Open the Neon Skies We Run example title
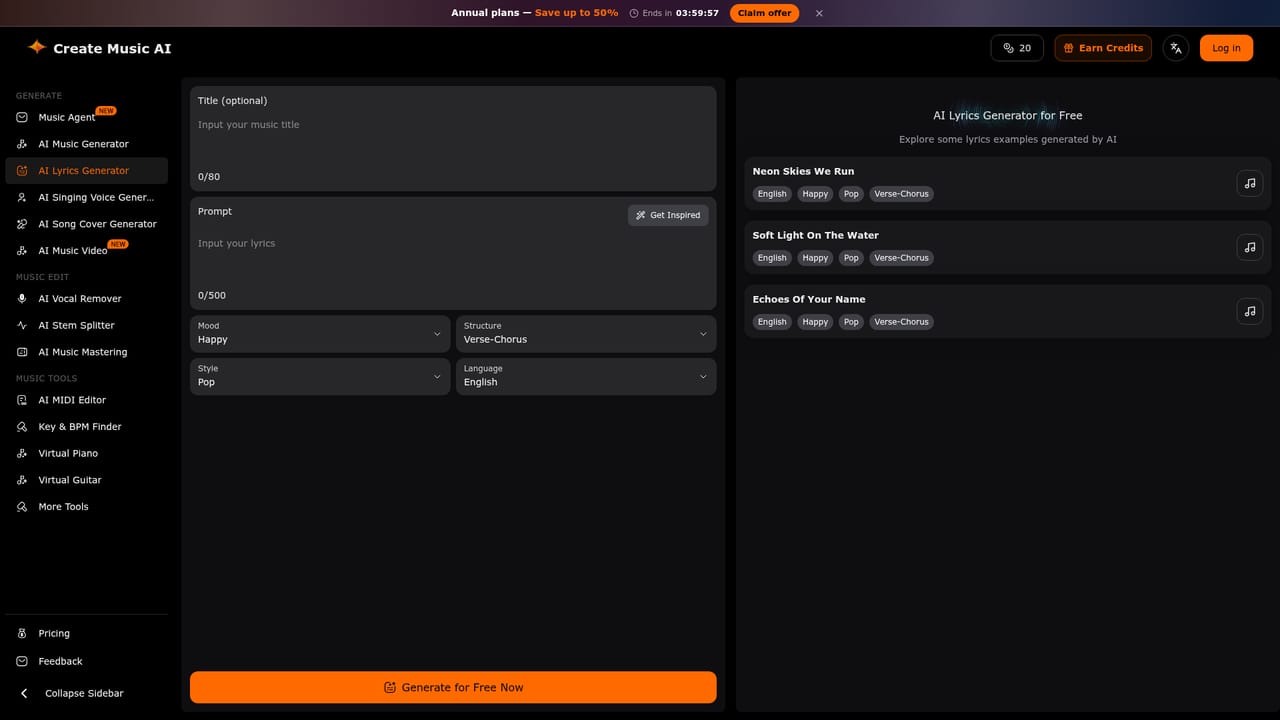 803,171
